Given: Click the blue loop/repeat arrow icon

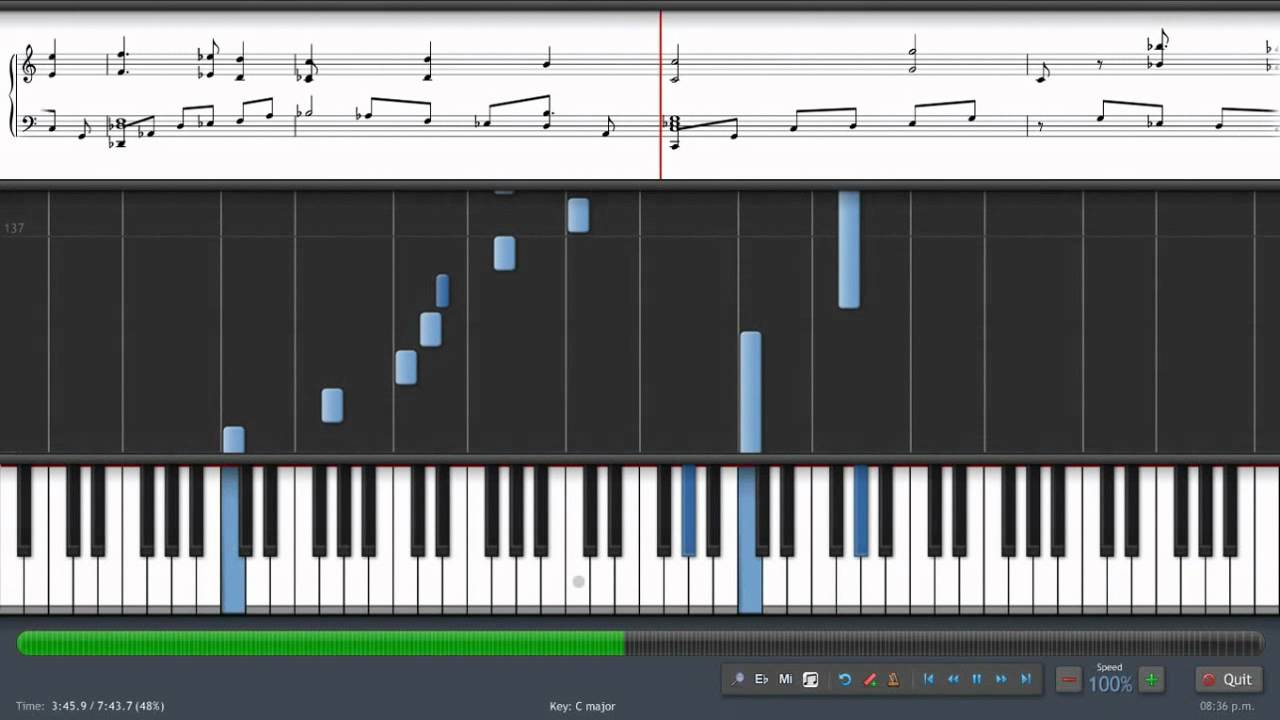Looking at the screenshot, I should [845, 679].
